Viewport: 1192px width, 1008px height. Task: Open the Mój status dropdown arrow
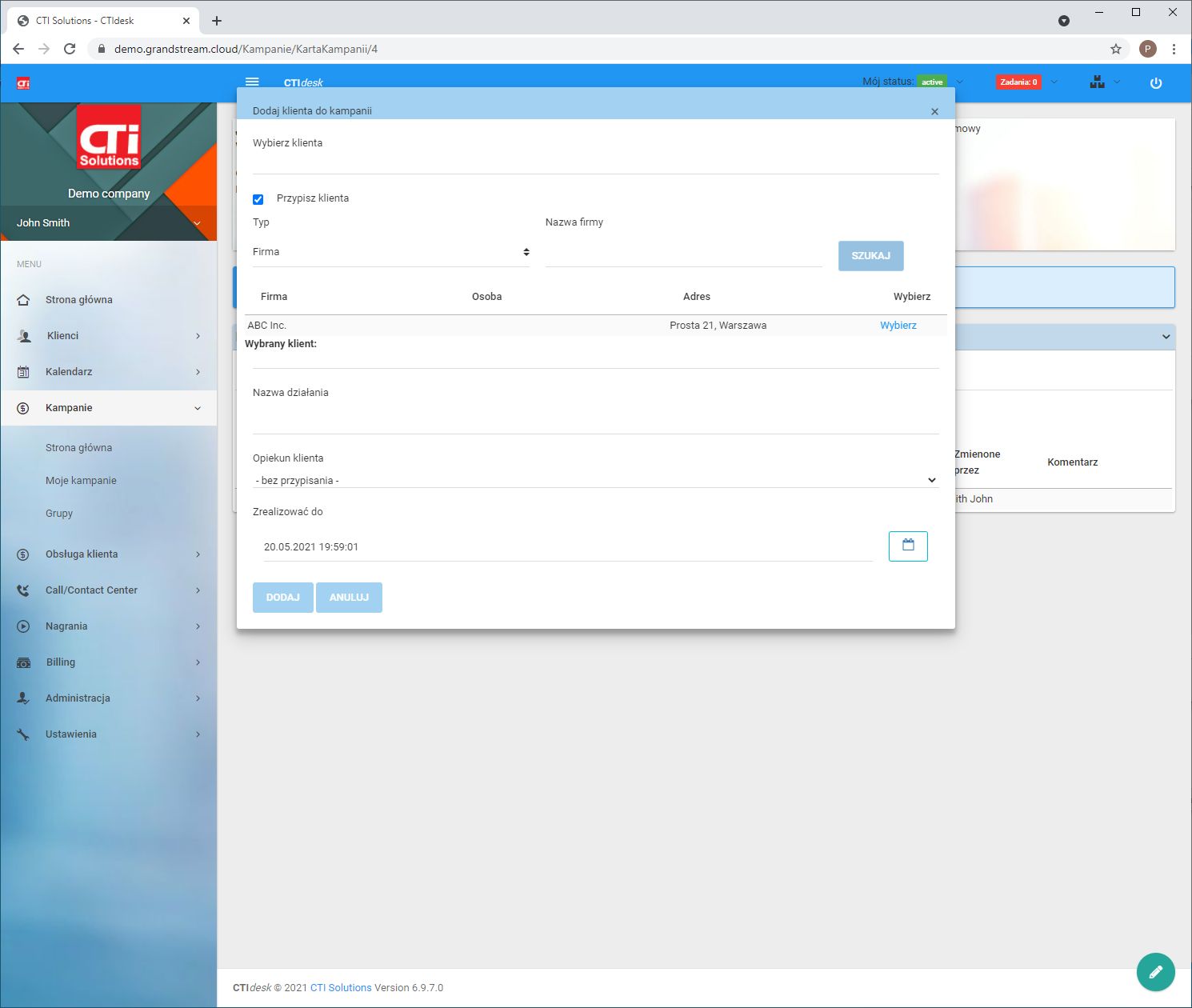[x=960, y=82]
